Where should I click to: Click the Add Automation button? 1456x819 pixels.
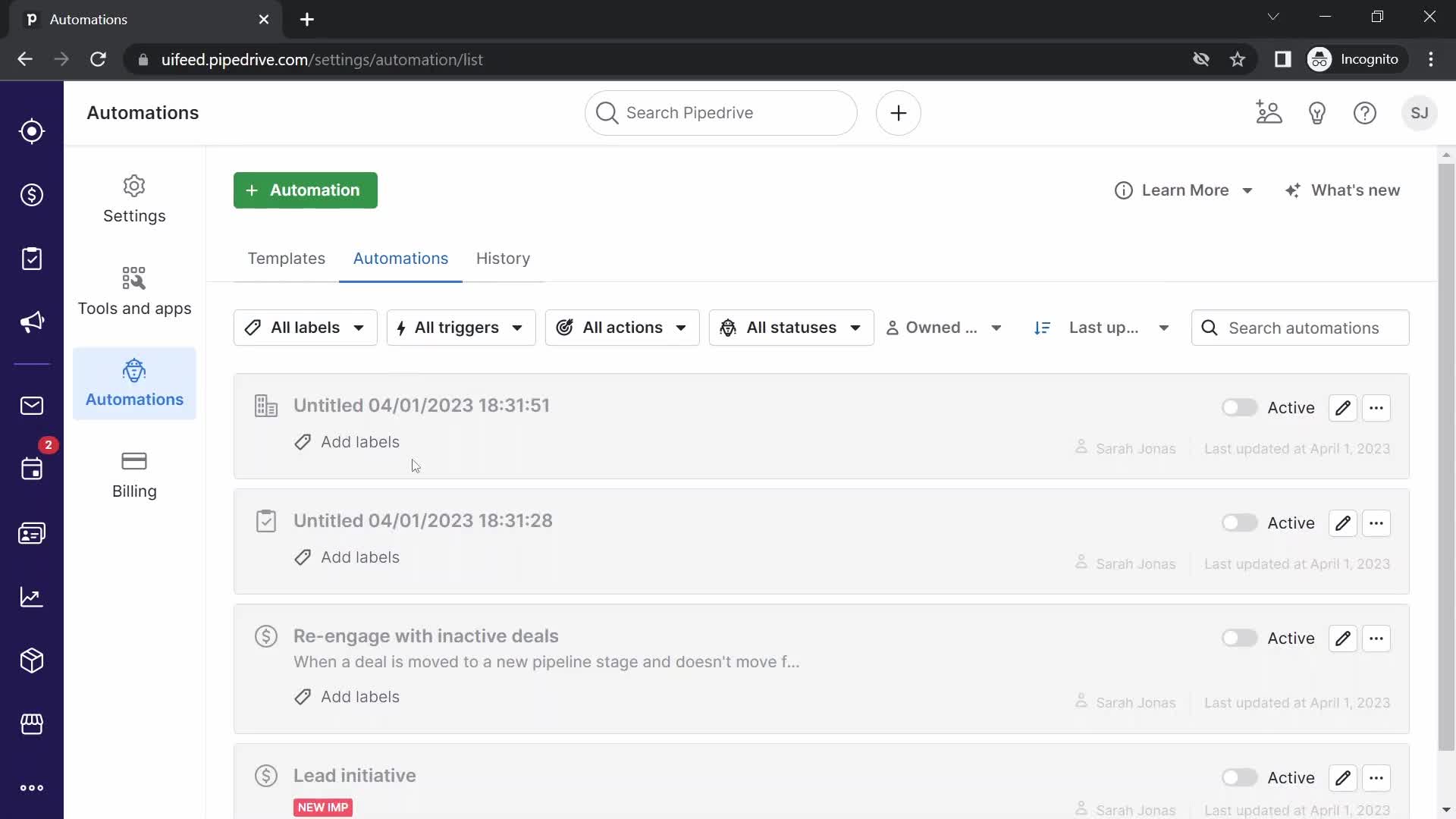306,190
